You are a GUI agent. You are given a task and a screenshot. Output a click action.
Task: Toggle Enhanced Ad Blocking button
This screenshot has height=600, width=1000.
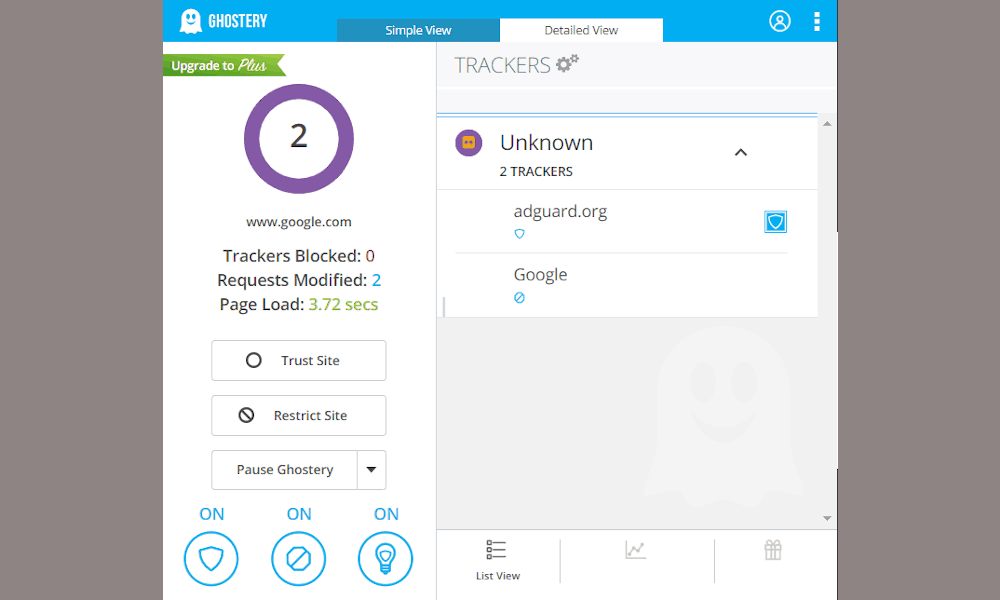coord(298,559)
